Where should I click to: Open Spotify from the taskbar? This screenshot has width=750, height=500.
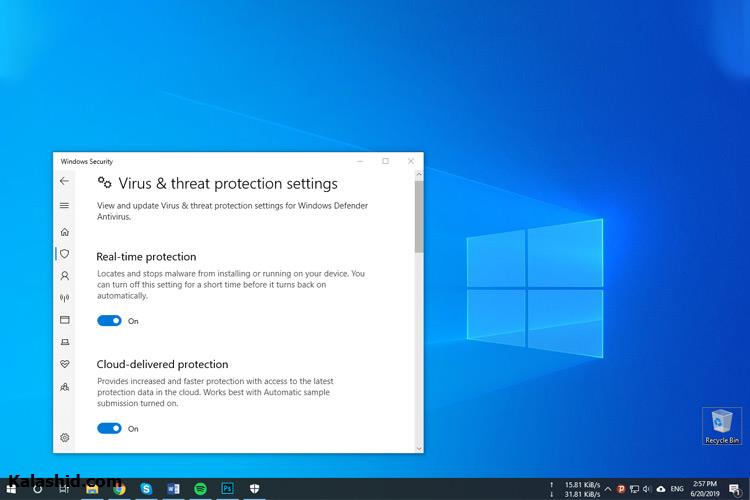point(200,489)
